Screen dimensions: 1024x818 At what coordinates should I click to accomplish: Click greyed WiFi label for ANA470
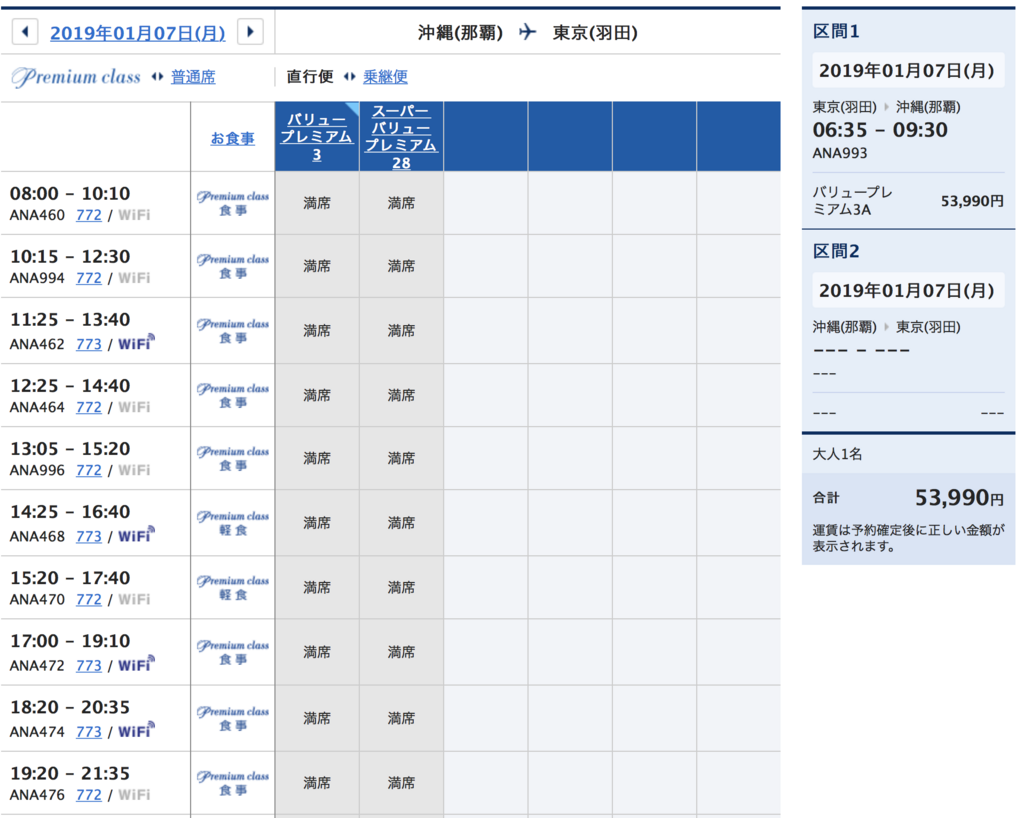point(134,600)
